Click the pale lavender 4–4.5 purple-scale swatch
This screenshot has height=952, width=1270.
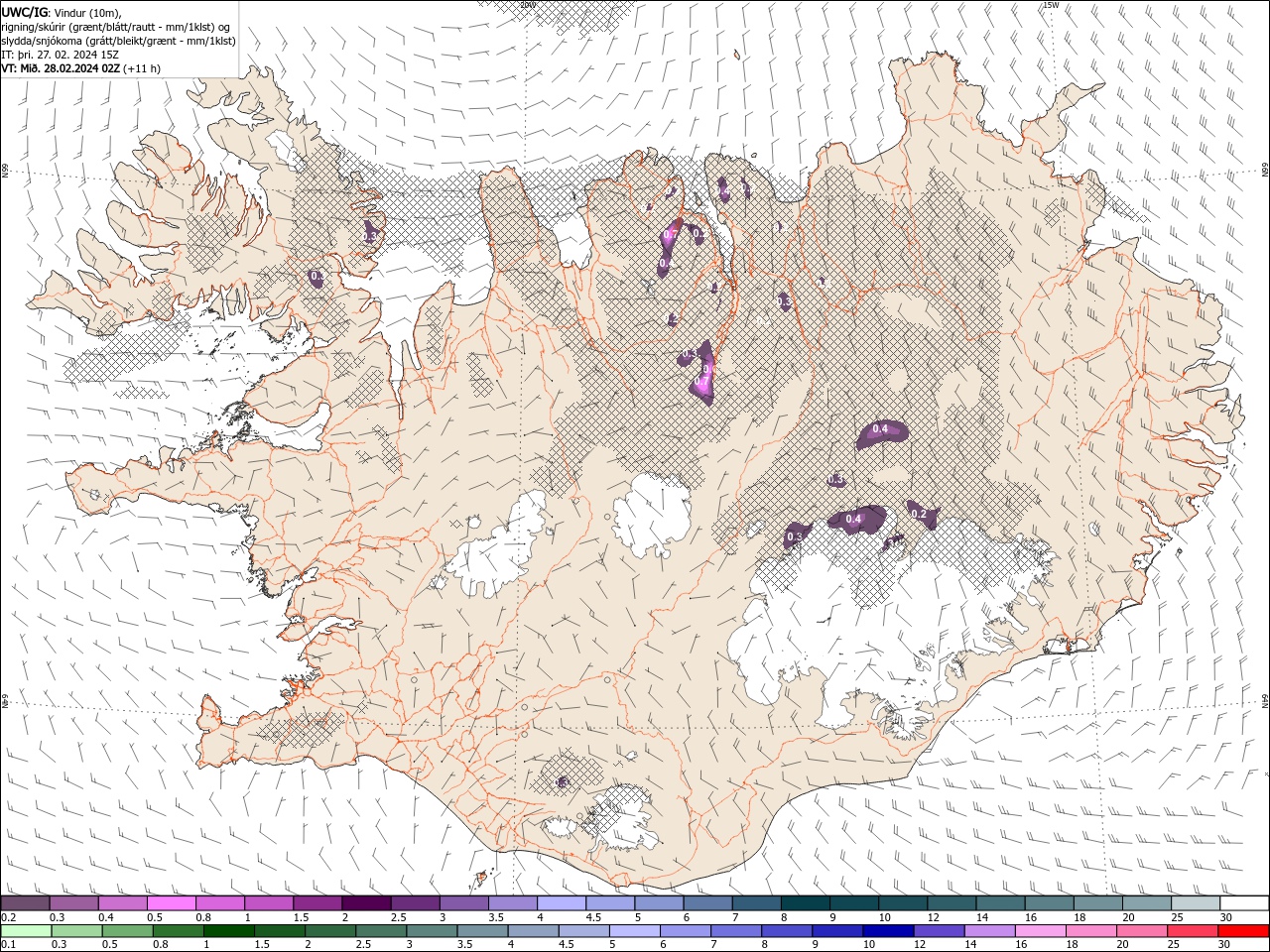click(562, 903)
